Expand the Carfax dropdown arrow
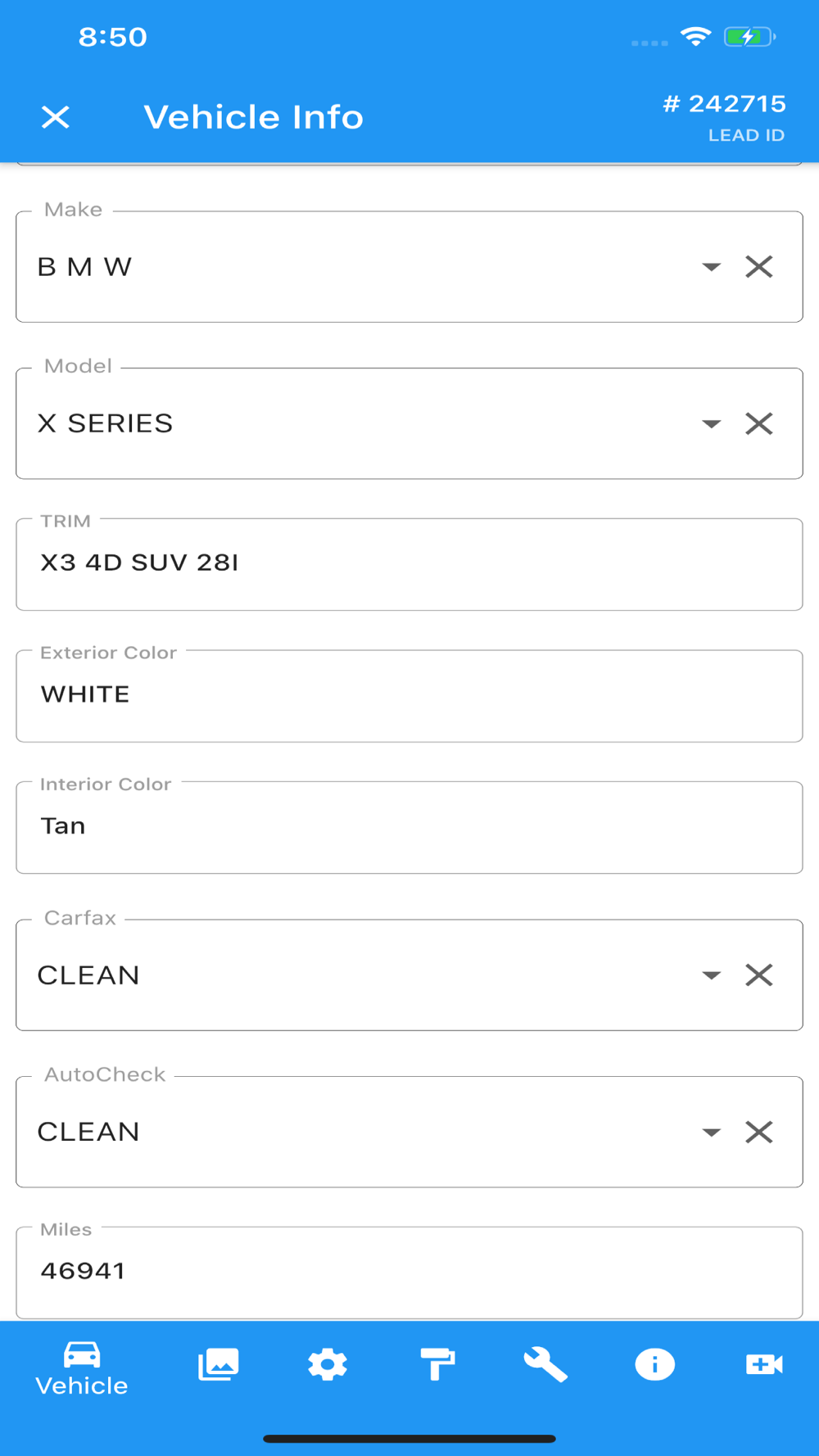This screenshot has height=1456, width=819. pyautogui.click(x=711, y=975)
